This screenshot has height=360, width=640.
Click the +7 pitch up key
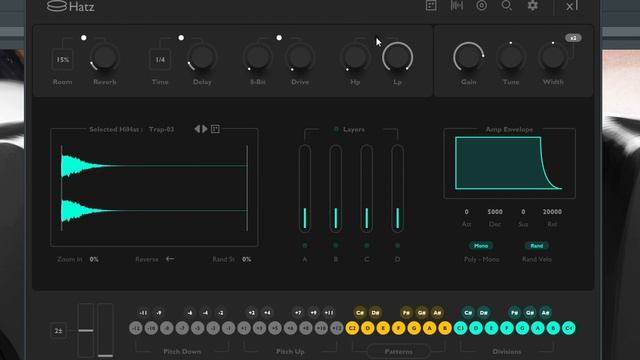click(298, 313)
